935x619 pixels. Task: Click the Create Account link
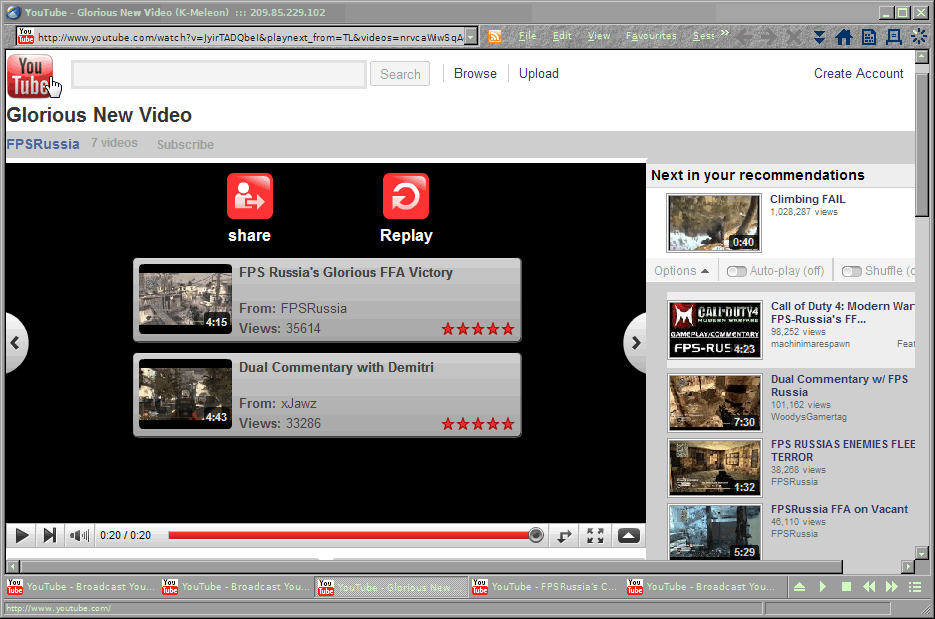click(x=859, y=73)
